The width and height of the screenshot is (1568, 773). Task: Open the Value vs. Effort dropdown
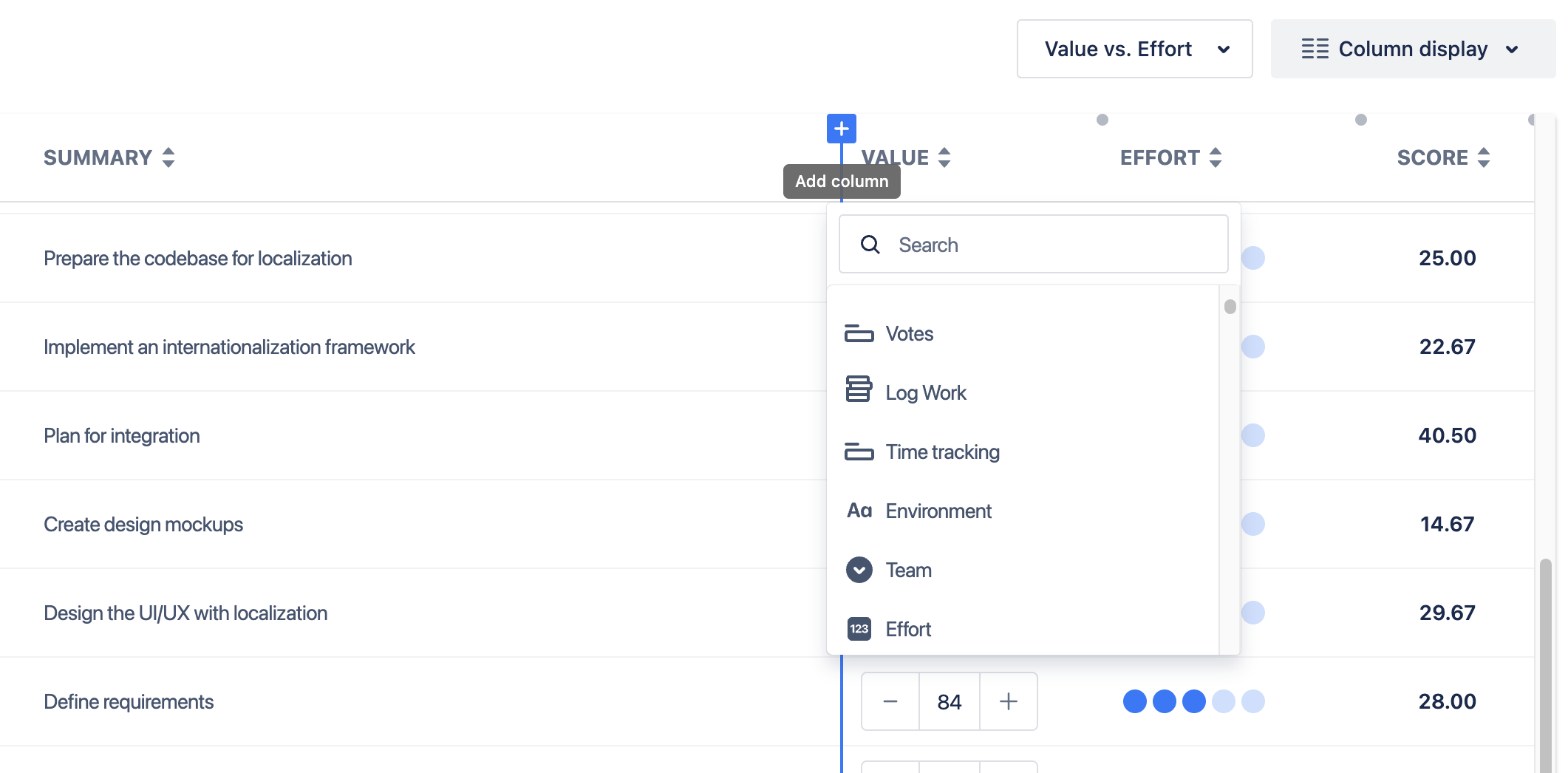coord(1134,49)
